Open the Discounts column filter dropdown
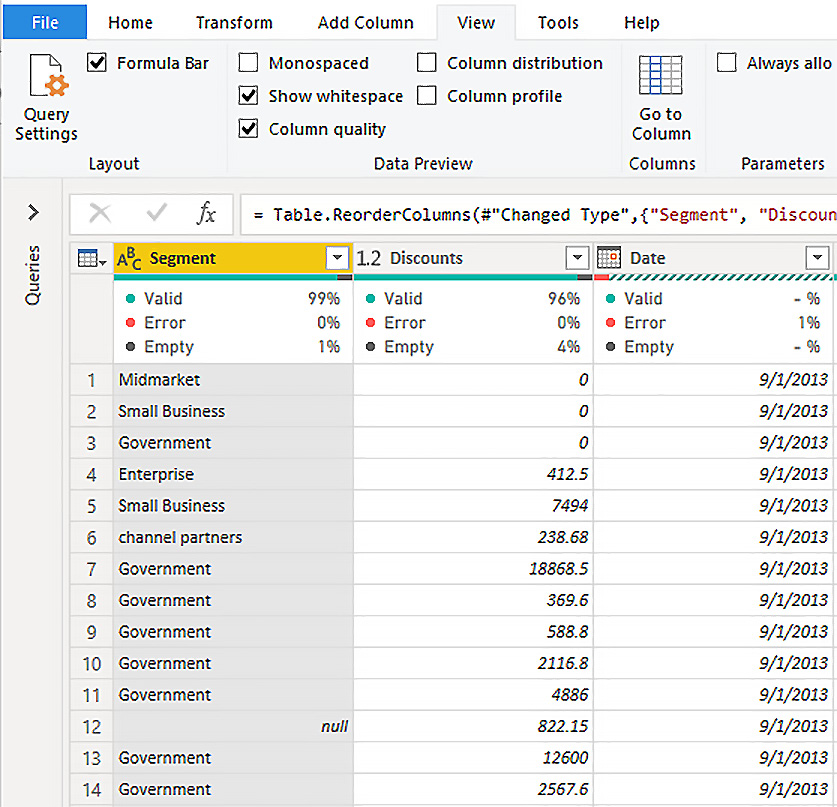Screen dimensions: 837x807 pyautogui.click(x=577, y=259)
